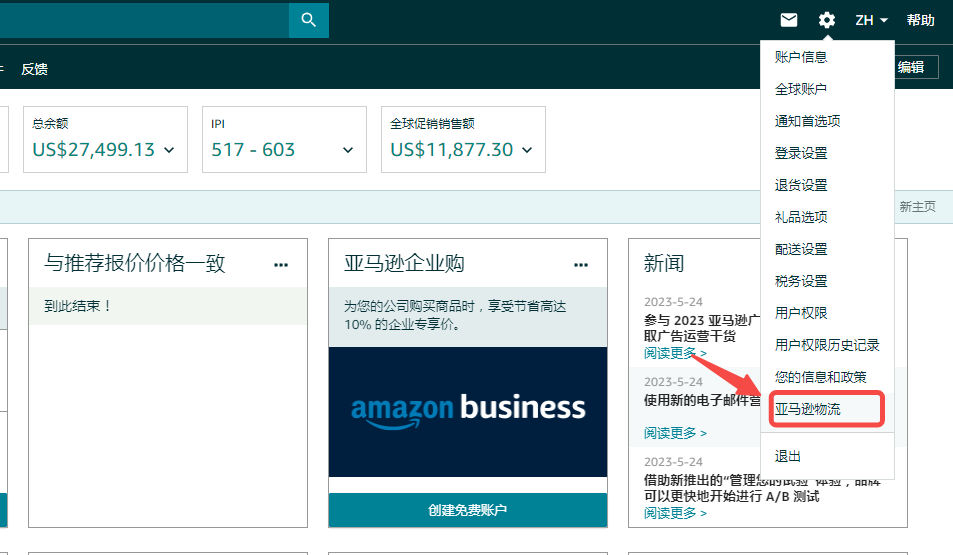Select 退出 to sign out
Image resolution: width=953 pixels, height=555 pixels.
tap(788, 457)
